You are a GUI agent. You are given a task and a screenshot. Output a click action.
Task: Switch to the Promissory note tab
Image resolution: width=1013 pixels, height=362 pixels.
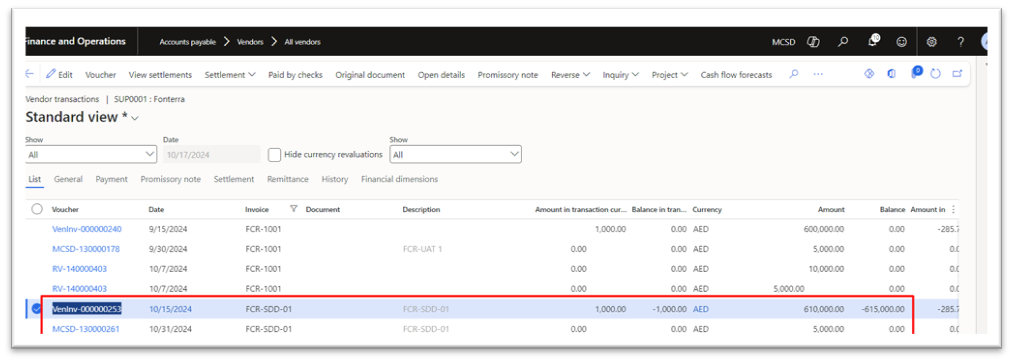pos(171,179)
